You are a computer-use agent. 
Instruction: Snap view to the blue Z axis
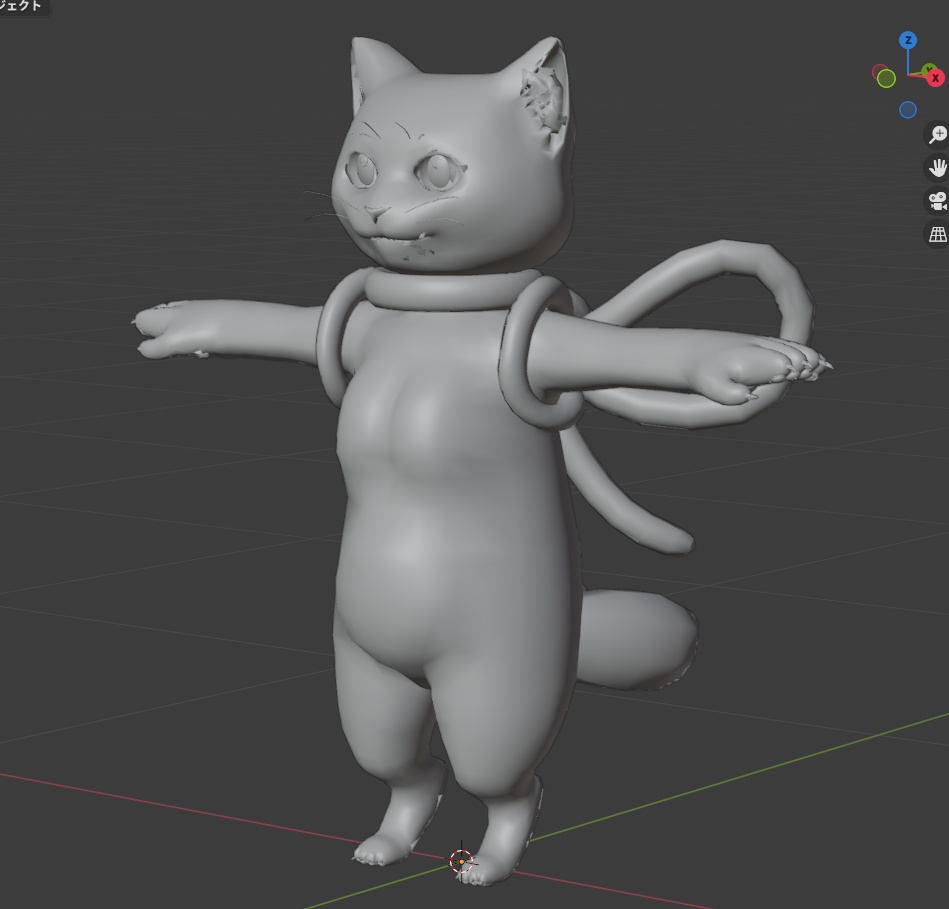click(907, 41)
